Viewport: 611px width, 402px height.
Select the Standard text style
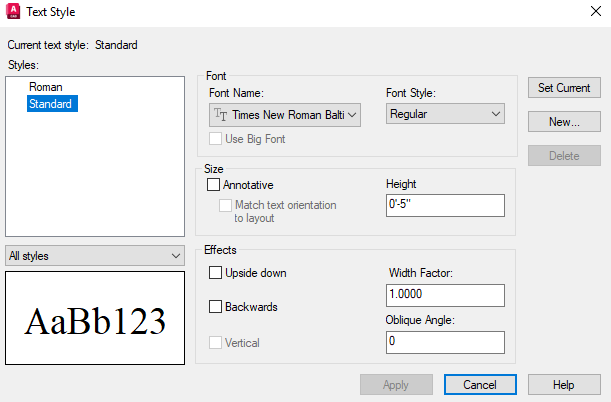(51, 104)
